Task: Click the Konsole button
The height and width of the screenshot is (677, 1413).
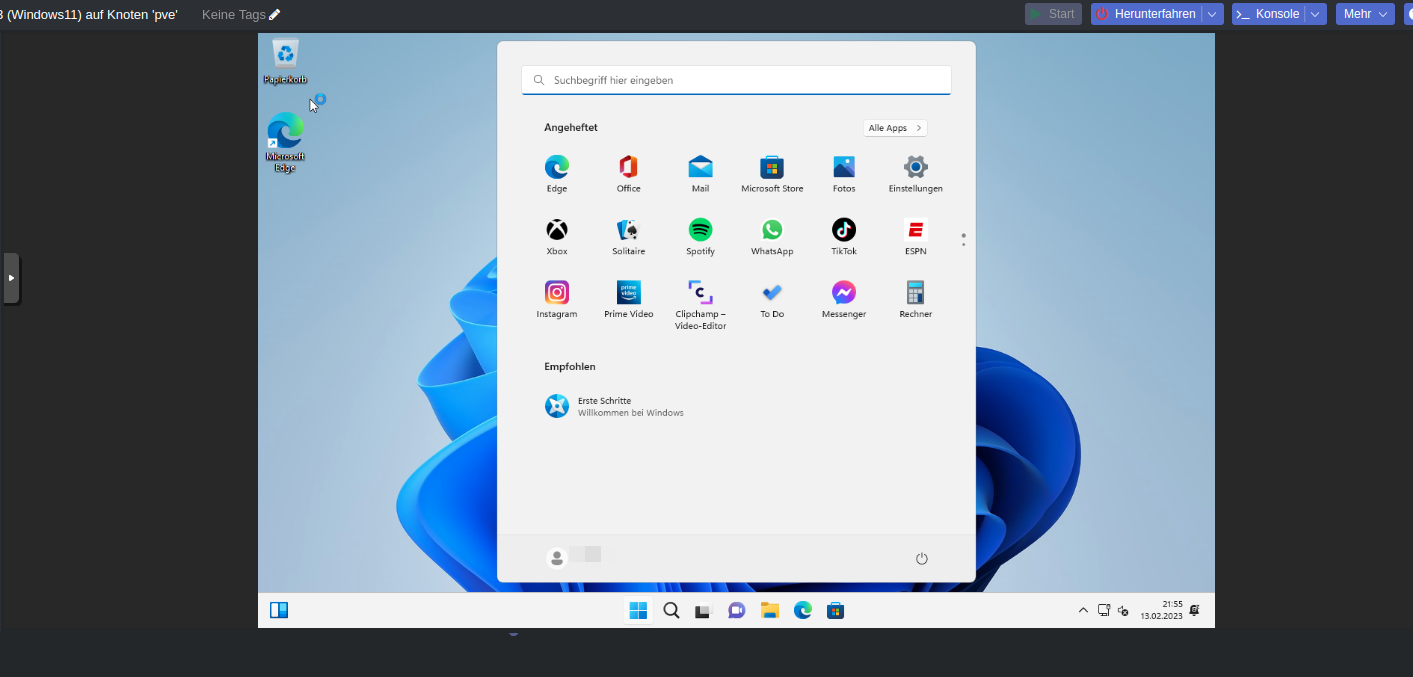Action: click(x=1269, y=14)
